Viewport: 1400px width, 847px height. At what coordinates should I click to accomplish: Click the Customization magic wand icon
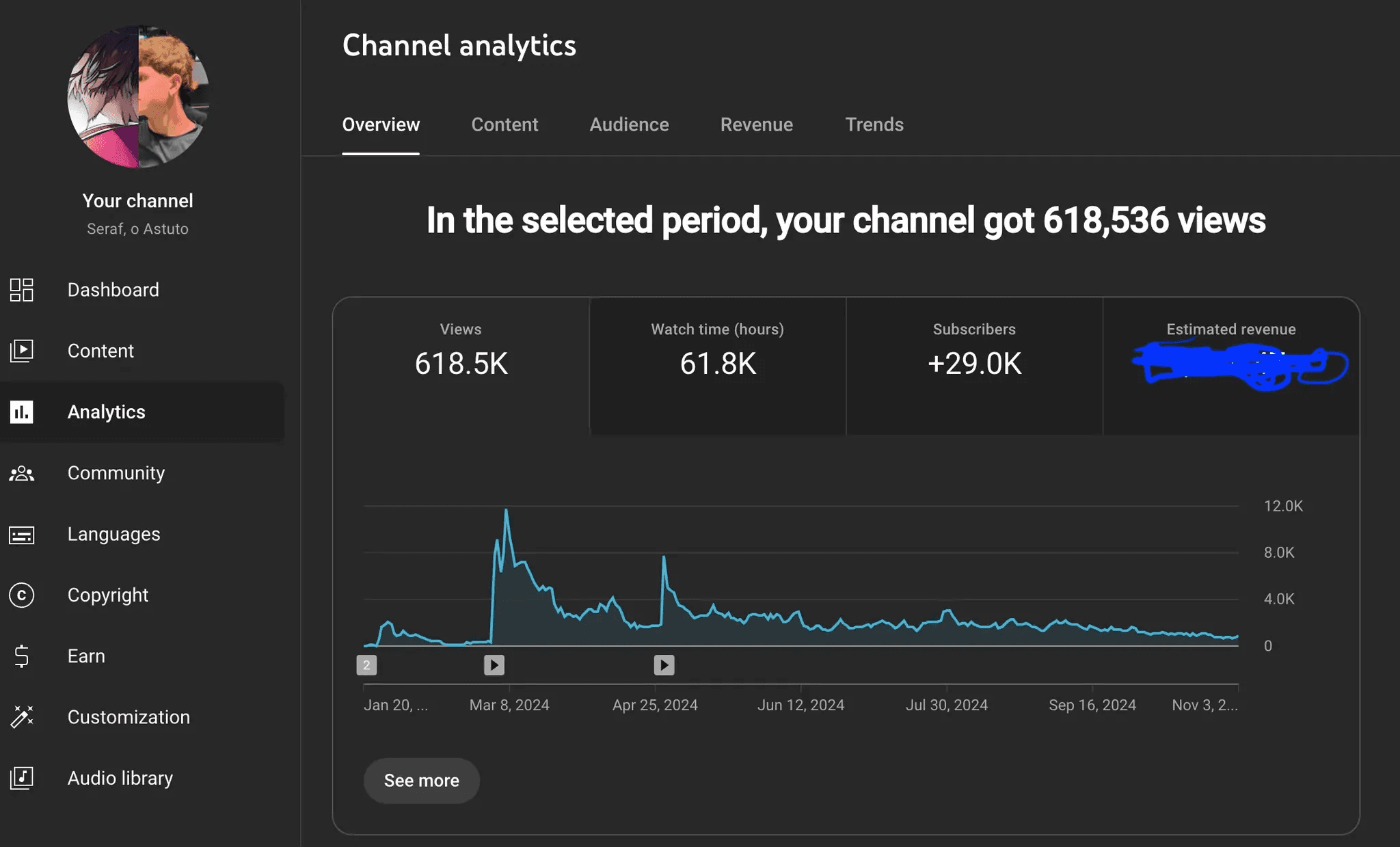coord(21,717)
